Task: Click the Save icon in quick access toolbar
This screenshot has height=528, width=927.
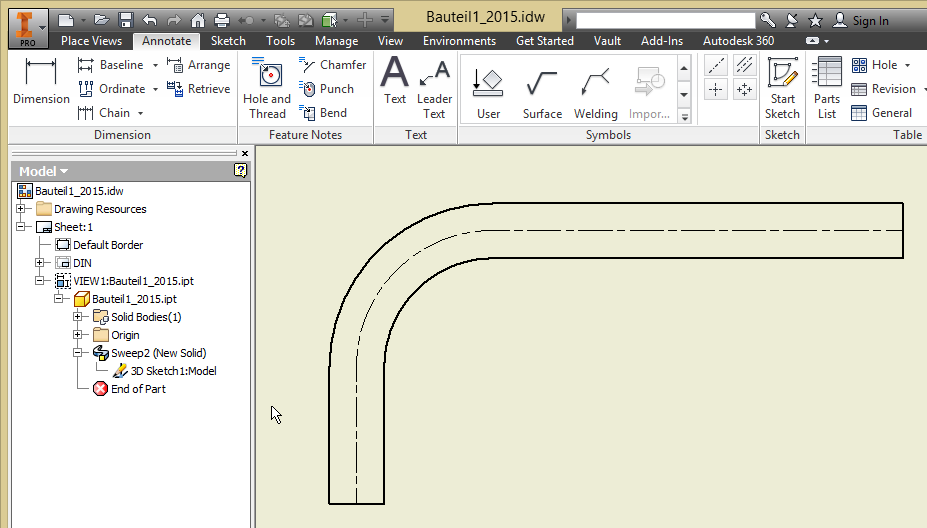Action: click(x=125, y=20)
